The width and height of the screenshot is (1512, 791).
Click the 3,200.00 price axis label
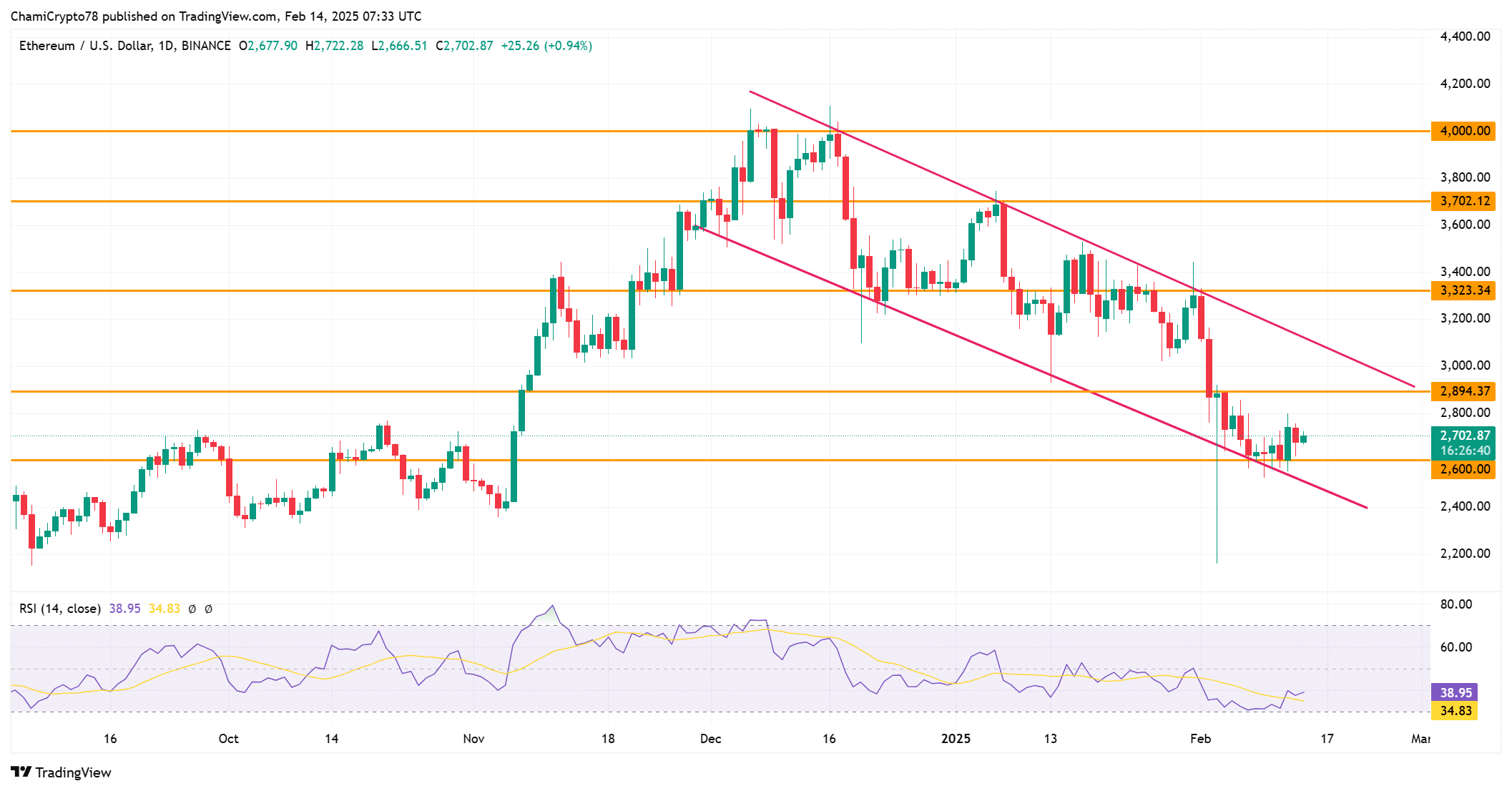point(1465,318)
